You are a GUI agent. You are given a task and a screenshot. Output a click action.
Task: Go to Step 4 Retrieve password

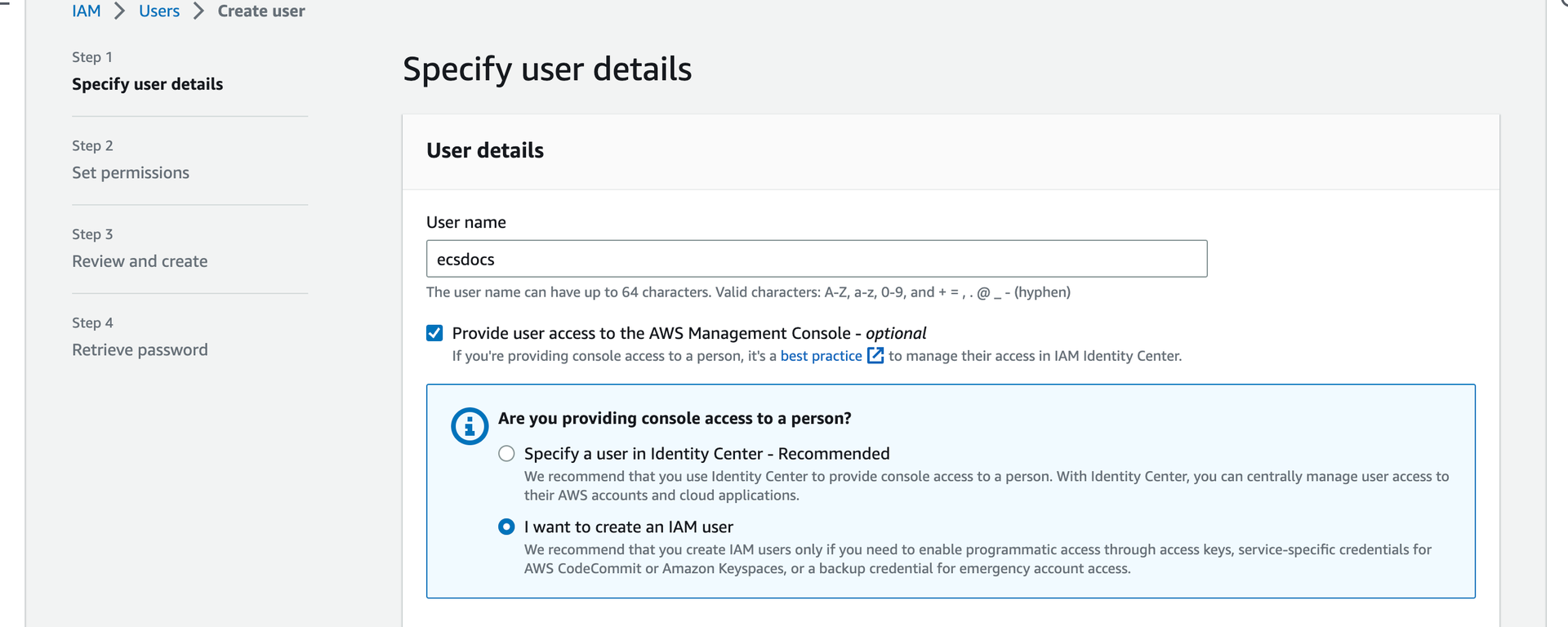(x=140, y=350)
